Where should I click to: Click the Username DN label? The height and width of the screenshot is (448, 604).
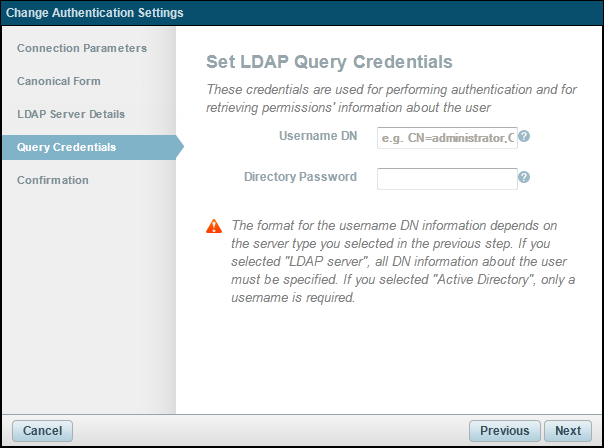click(318, 135)
